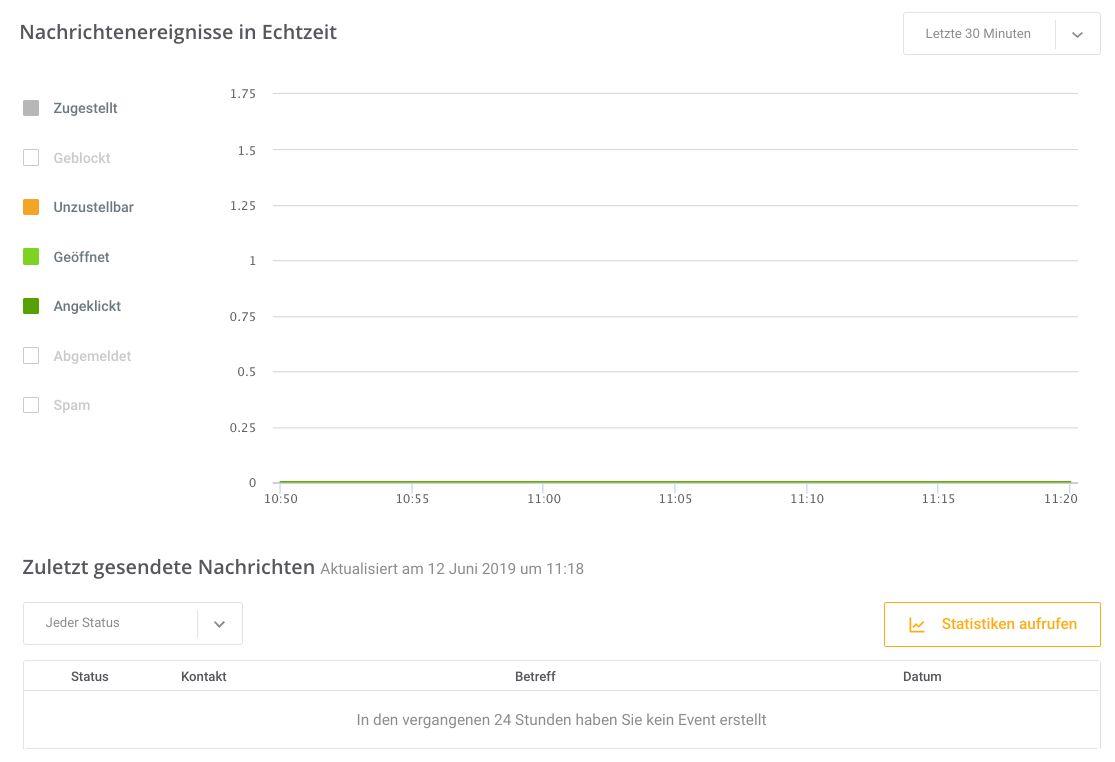Viewport: 1115px width, 762px height.
Task: Click the chart icon in Statistiken aufrufen
Action: pyautogui.click(x=917, y=626)
